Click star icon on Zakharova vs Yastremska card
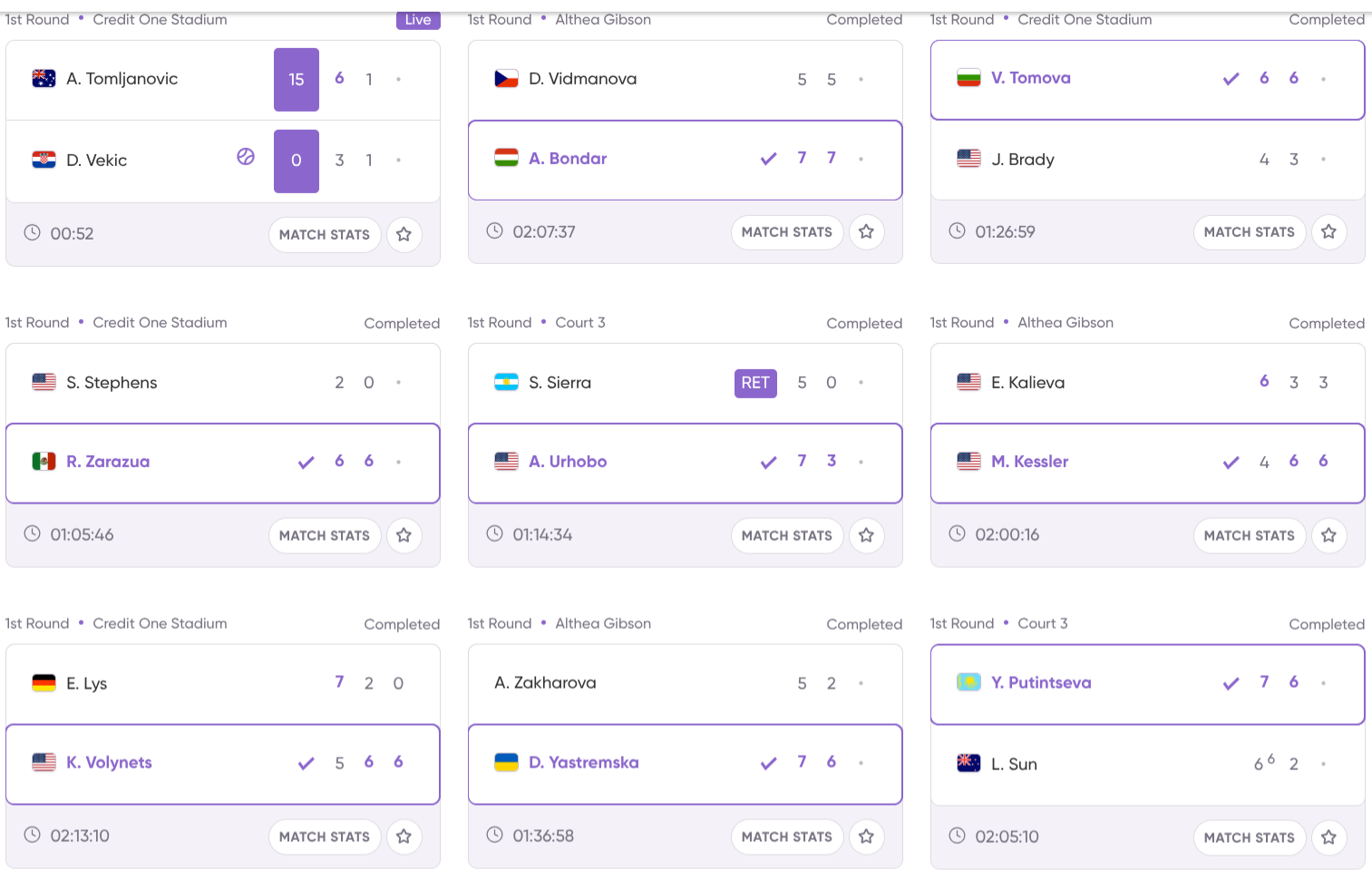This screenshot has height=880, width=1372. [x=866, y=836]
